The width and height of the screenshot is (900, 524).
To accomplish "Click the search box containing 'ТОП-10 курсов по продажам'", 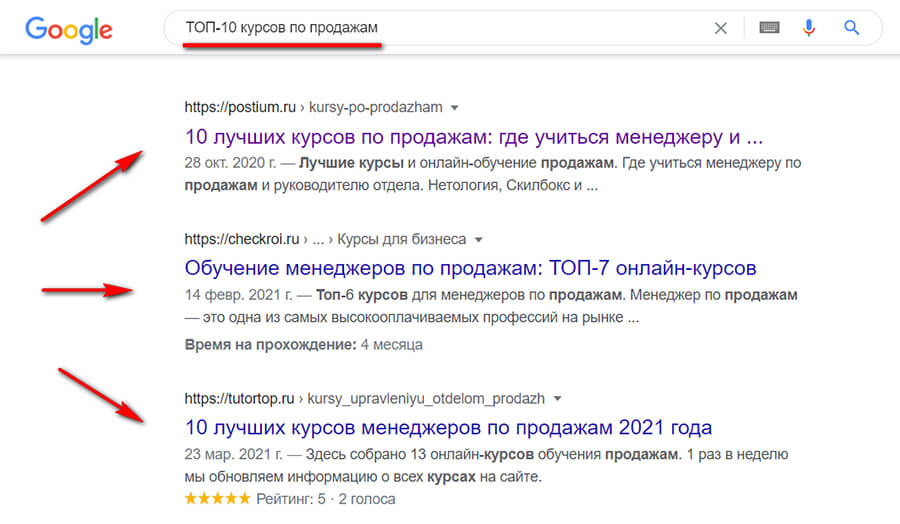I will point(440,29).
